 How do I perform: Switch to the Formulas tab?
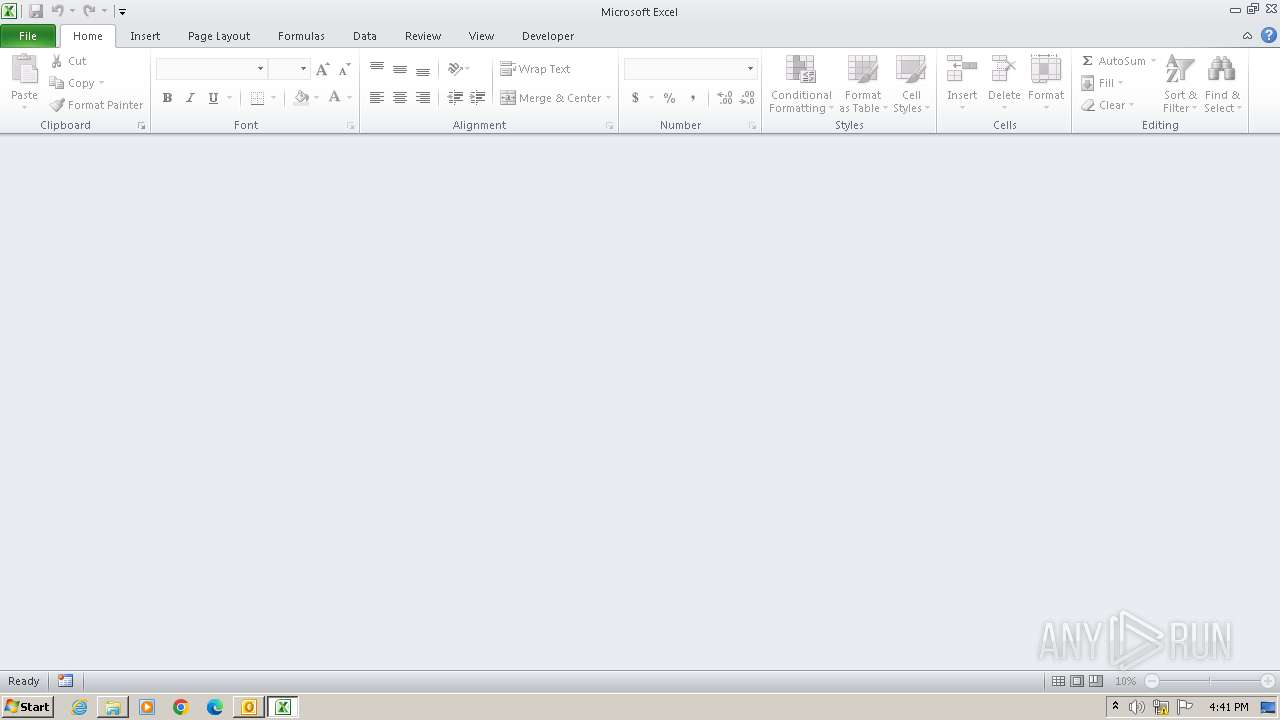tap(301, 36)
